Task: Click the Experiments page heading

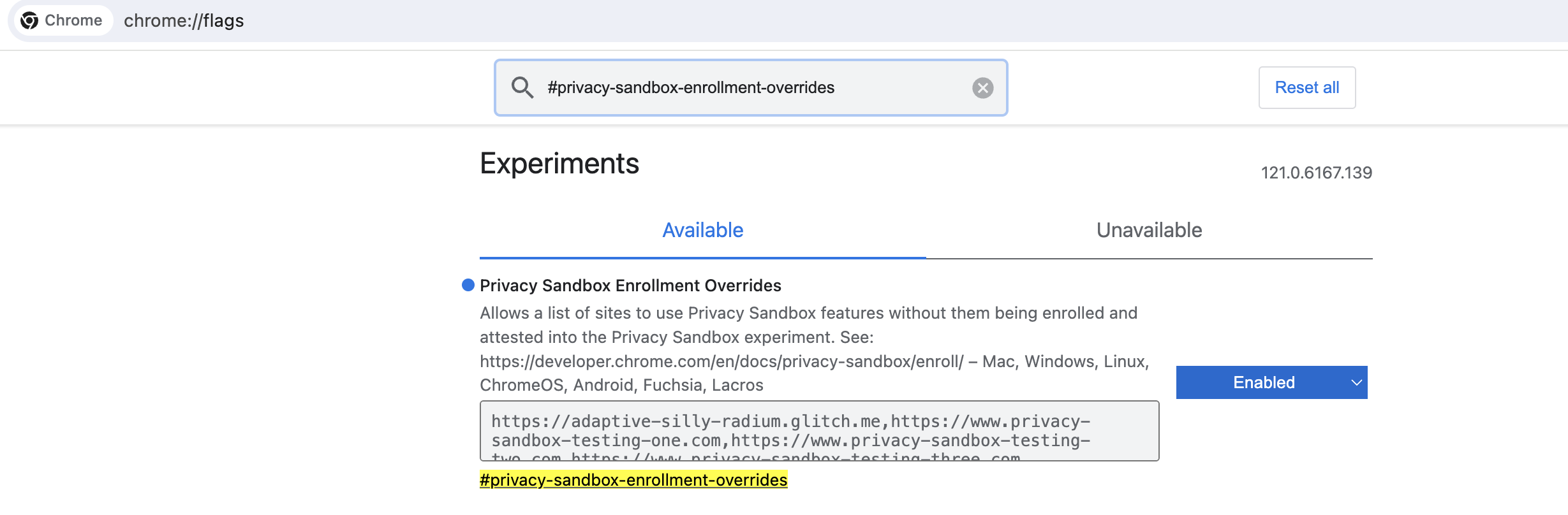Action: [559, 164]
